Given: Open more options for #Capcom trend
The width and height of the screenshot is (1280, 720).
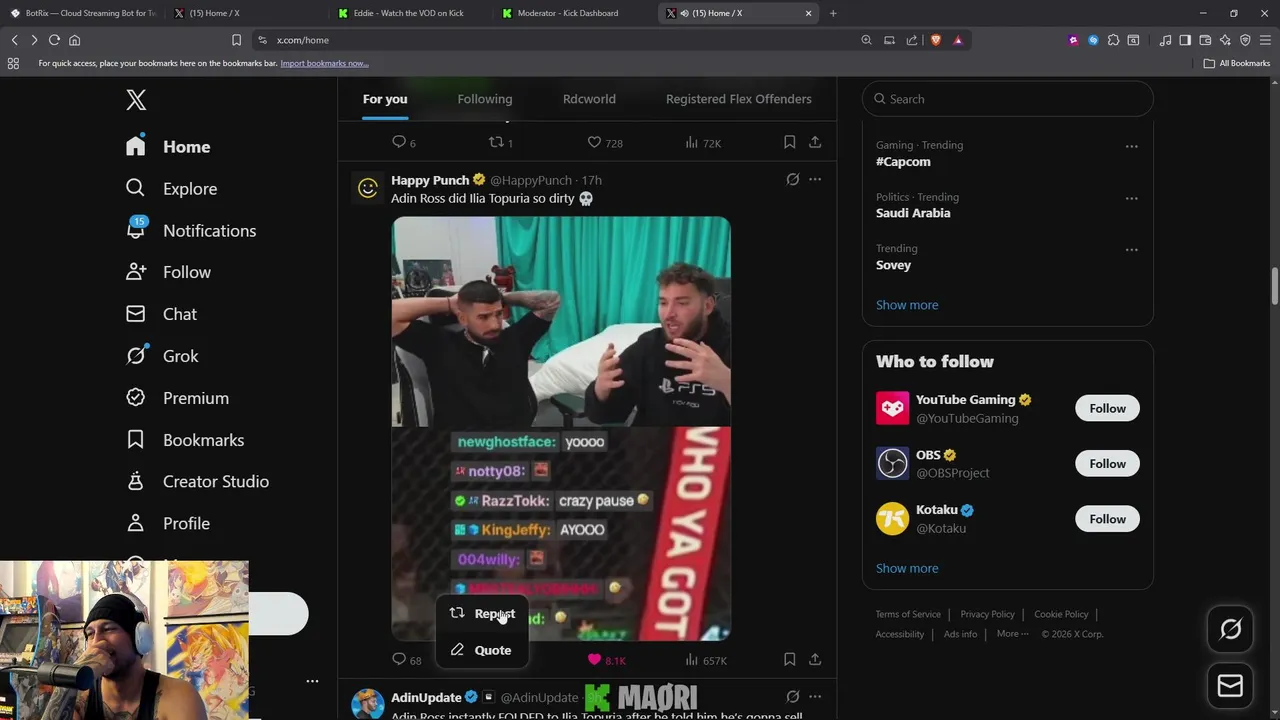Looking at the screenshot, I should click(x=1131, y=146).
